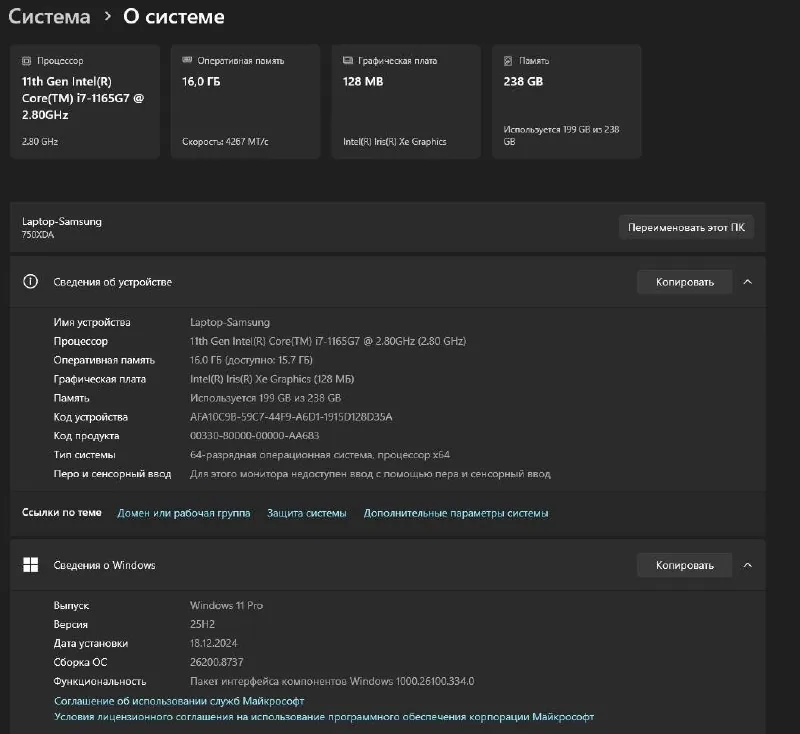This screenshot has width=800, height=734.
Task: Open Дополнительные параметры системы link
Action: 456,513
